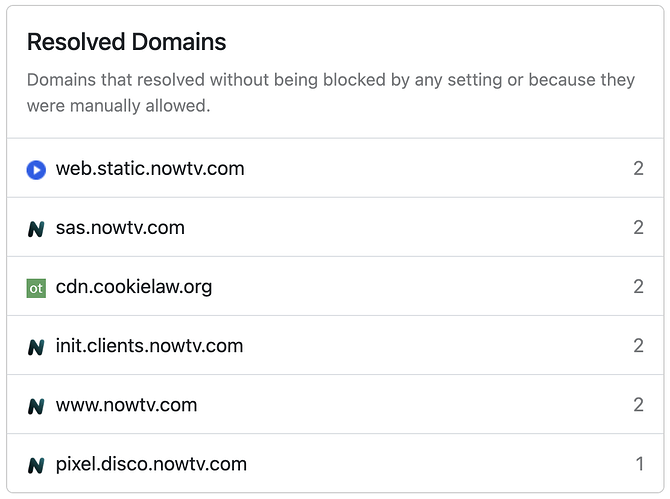Viewport: 670px width, 499px height.
Task: Click the Resolved Domains heading
Action: pos(126,42)
